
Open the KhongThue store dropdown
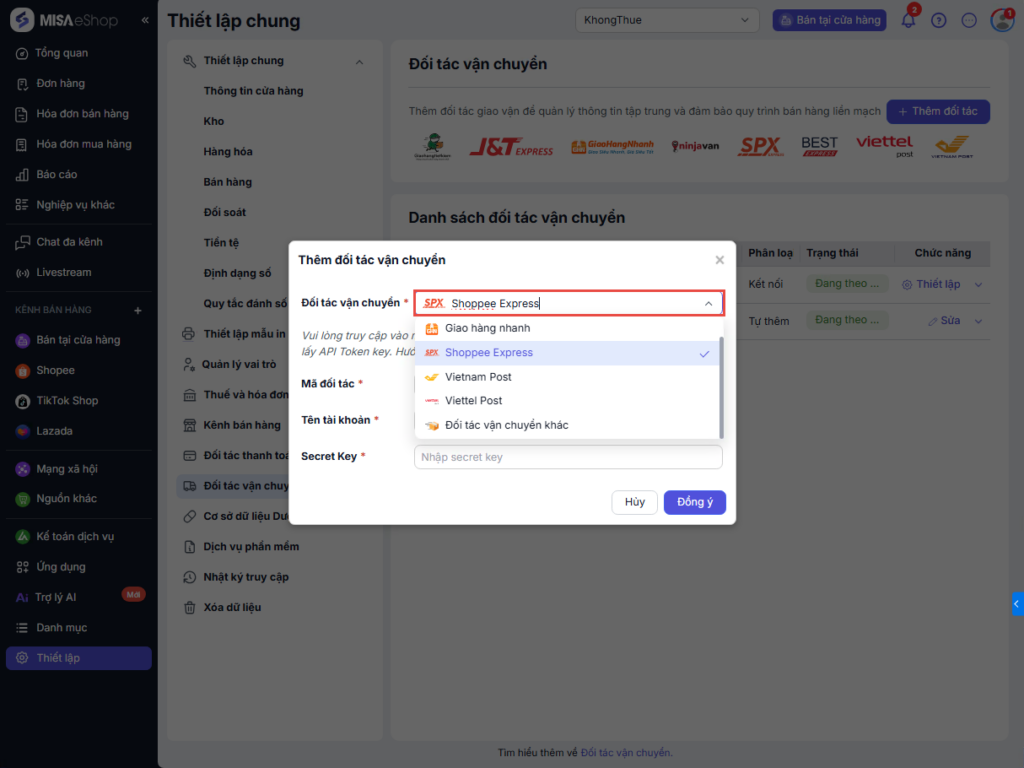pyautogui.click(x=667, y=20)
